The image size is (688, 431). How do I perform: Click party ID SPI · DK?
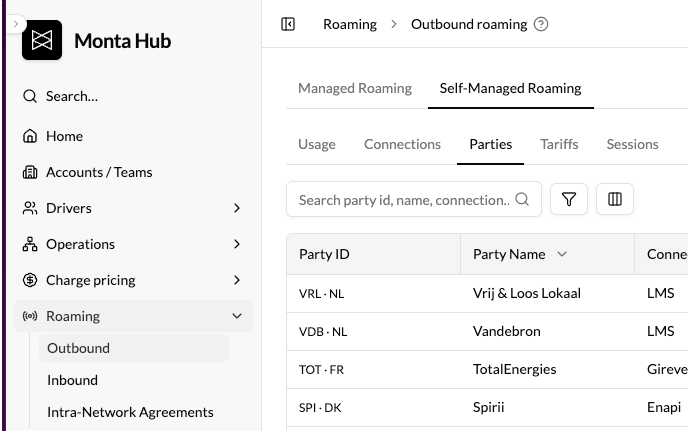[x=320, y=408]
